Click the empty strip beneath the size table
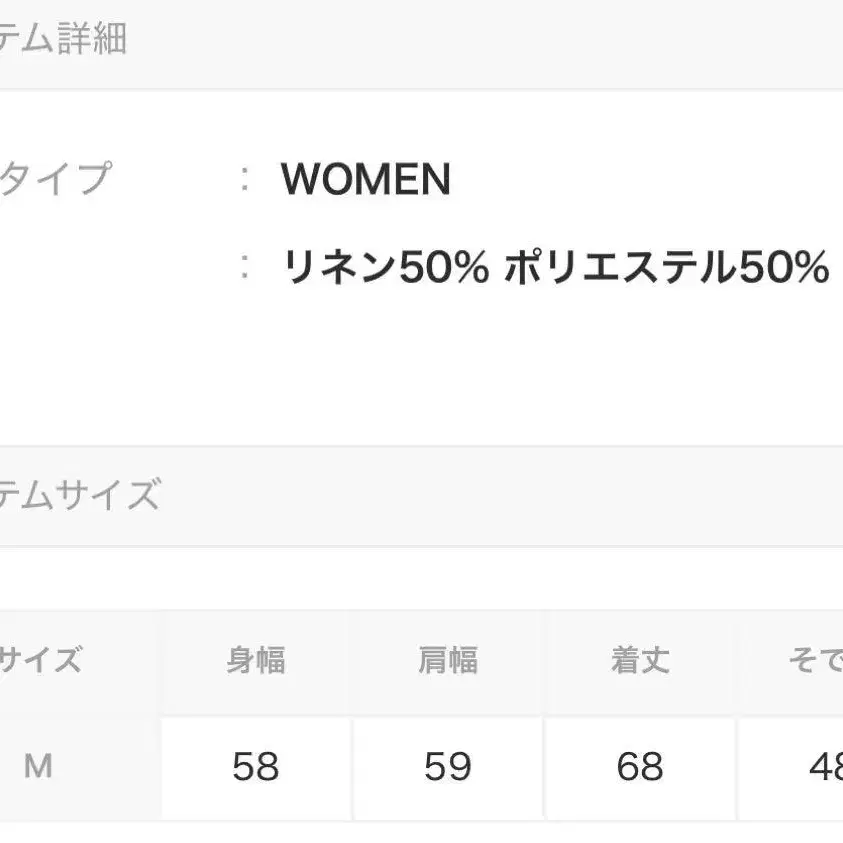 click(x=420, y=832)
